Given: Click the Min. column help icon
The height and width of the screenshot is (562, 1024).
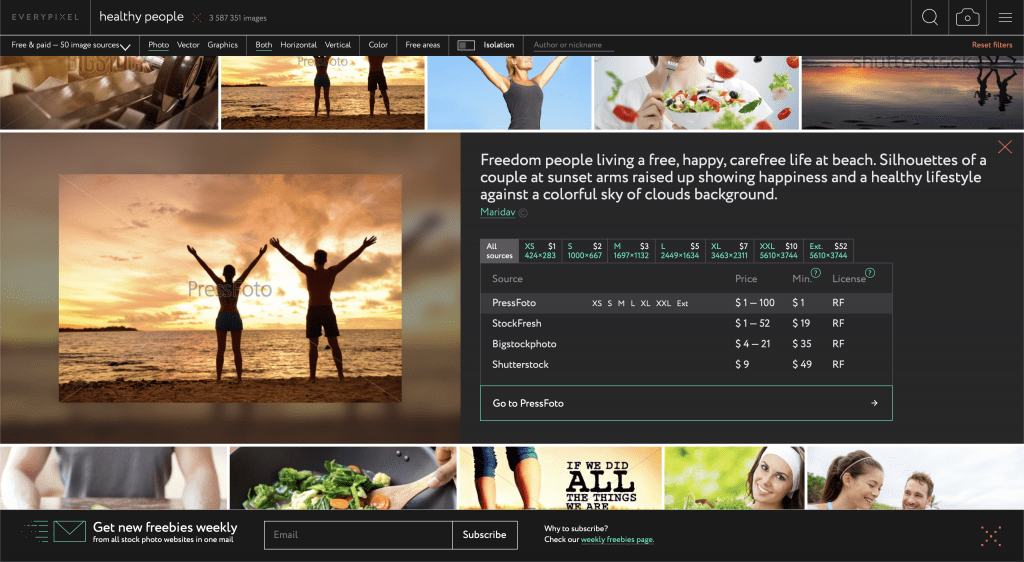Looking at the screenshot, I should 815,273.
